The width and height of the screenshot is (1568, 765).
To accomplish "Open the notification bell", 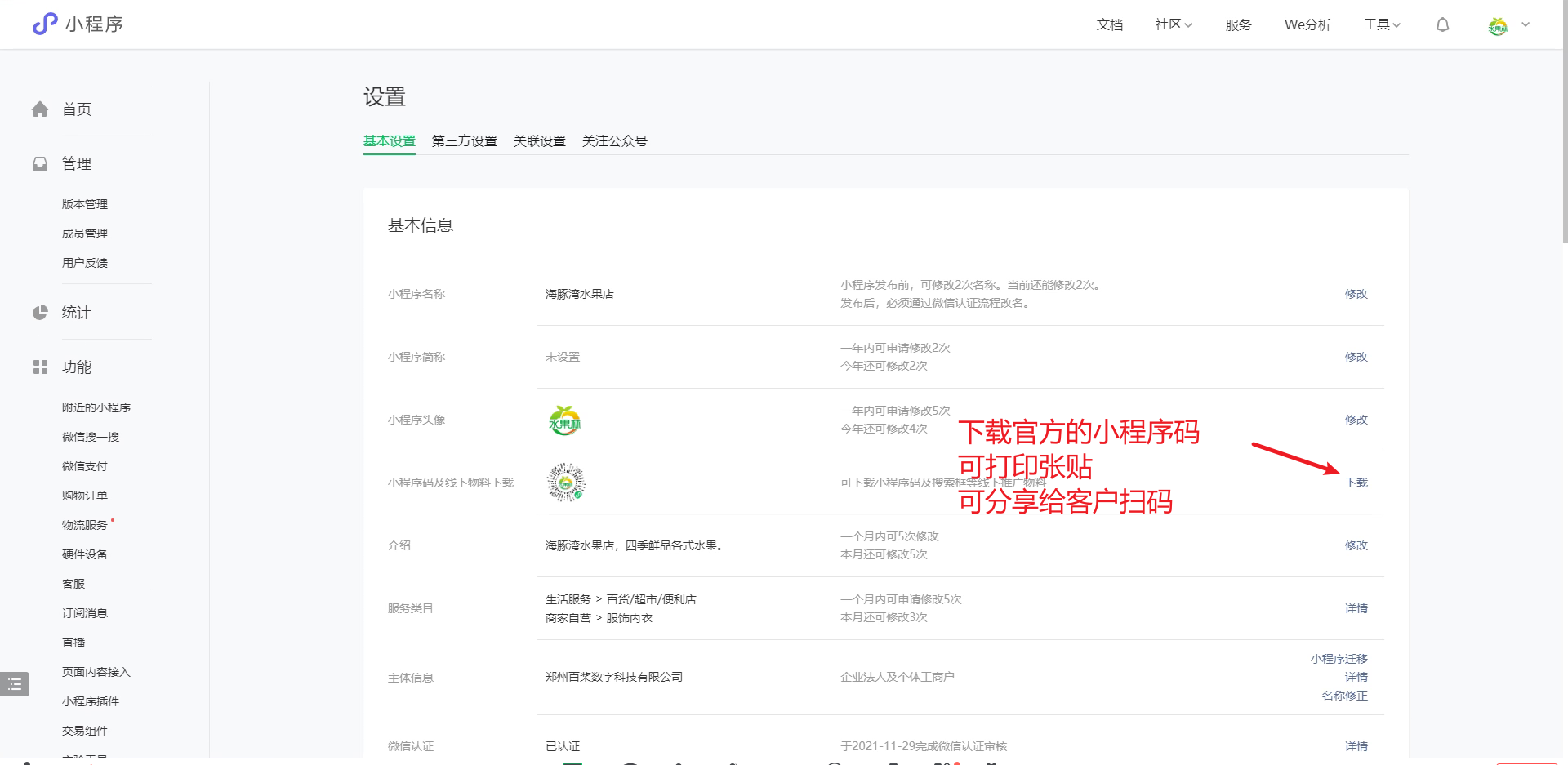I will point(1443,24).
